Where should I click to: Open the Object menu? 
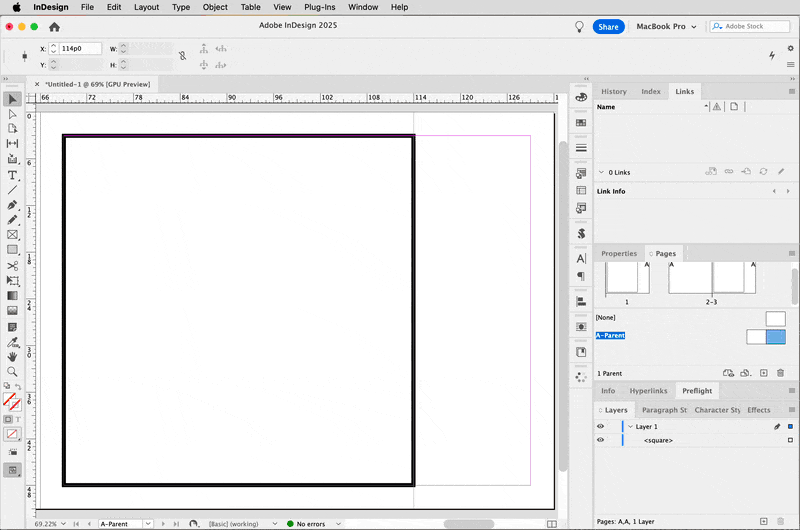pos(215,7)
